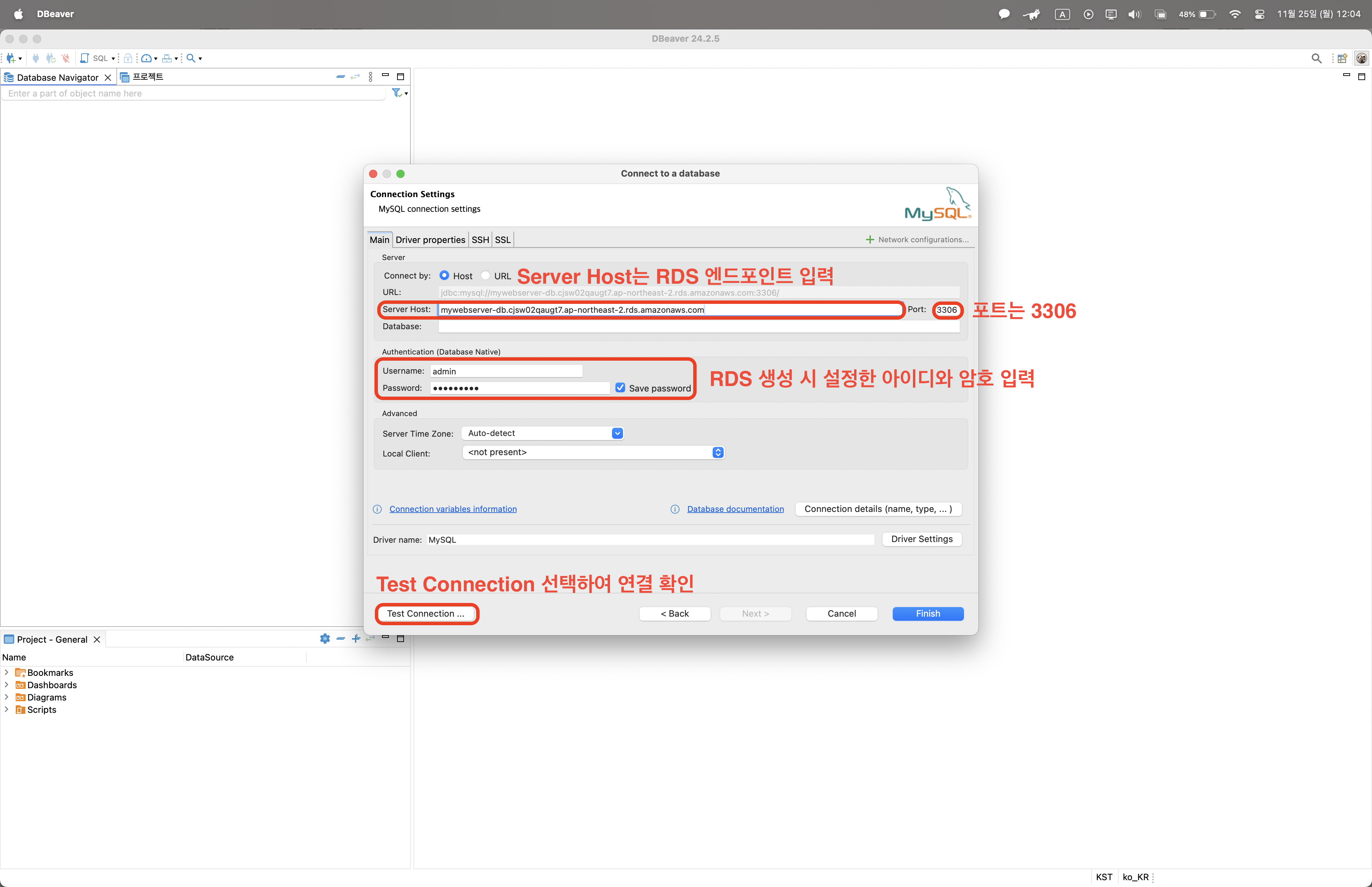Click the blue search magnifier in toolbar
This screenshot has height=887, width=1372.
click(x=191, y=58)
